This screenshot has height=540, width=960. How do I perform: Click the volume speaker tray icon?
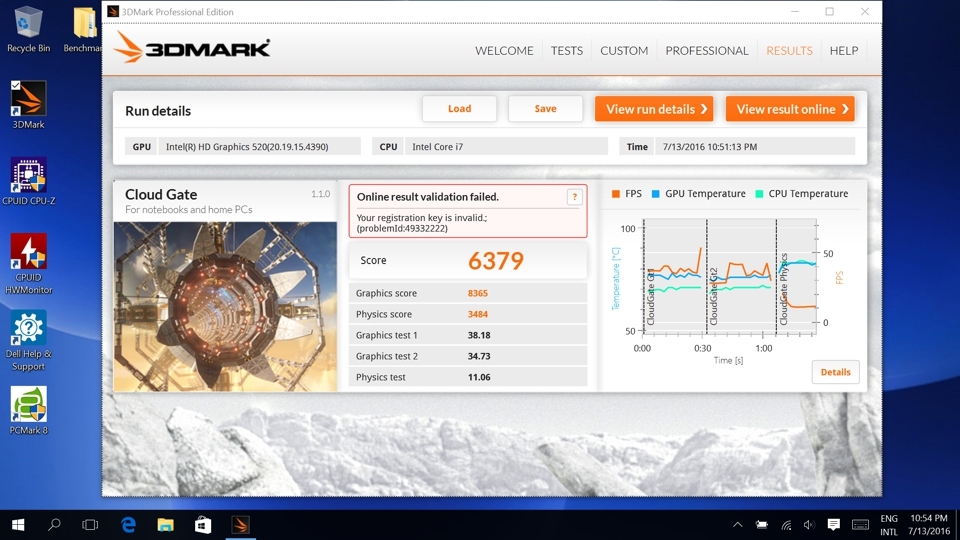tap(809, 525)
